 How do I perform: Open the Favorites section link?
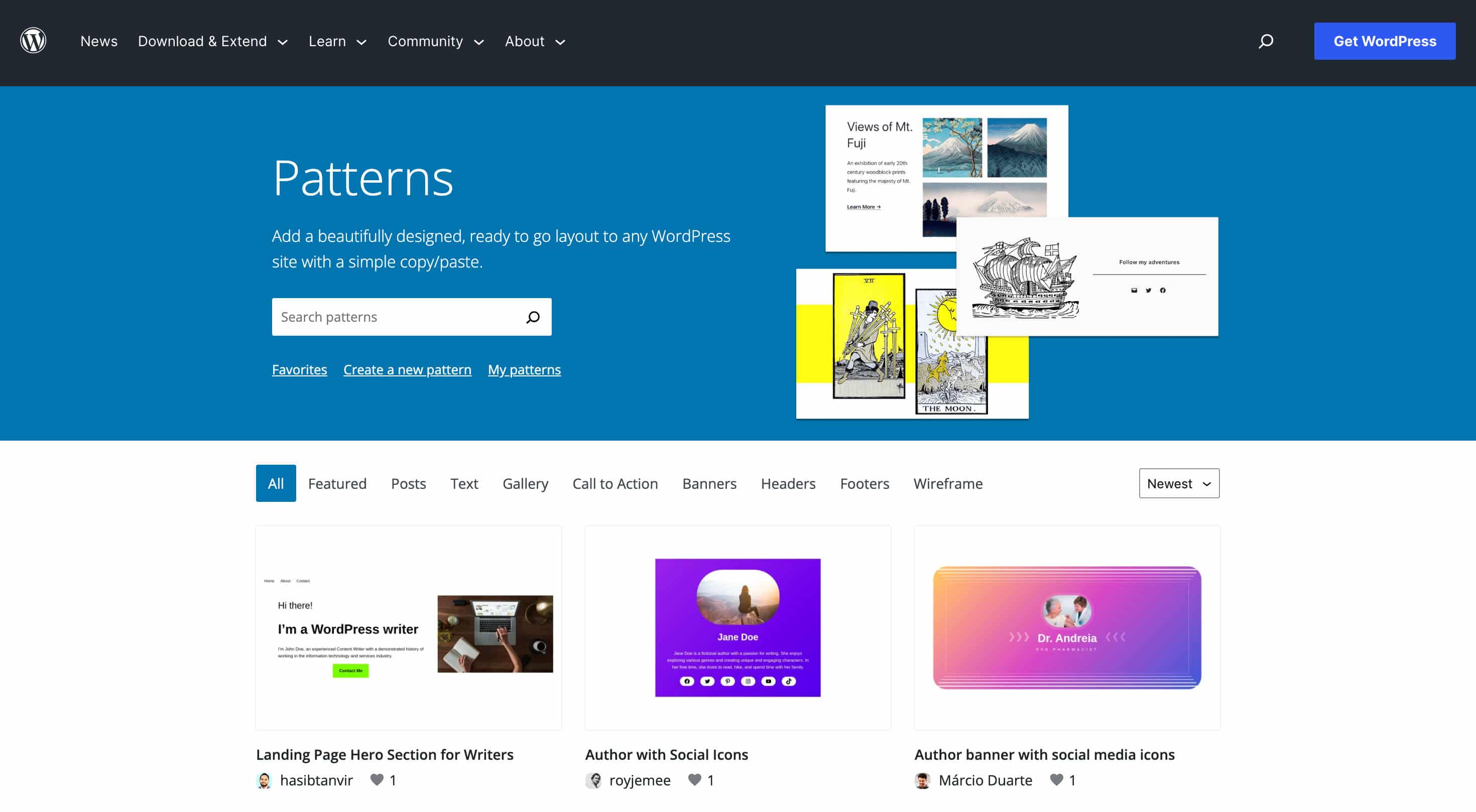coord(299,369)
